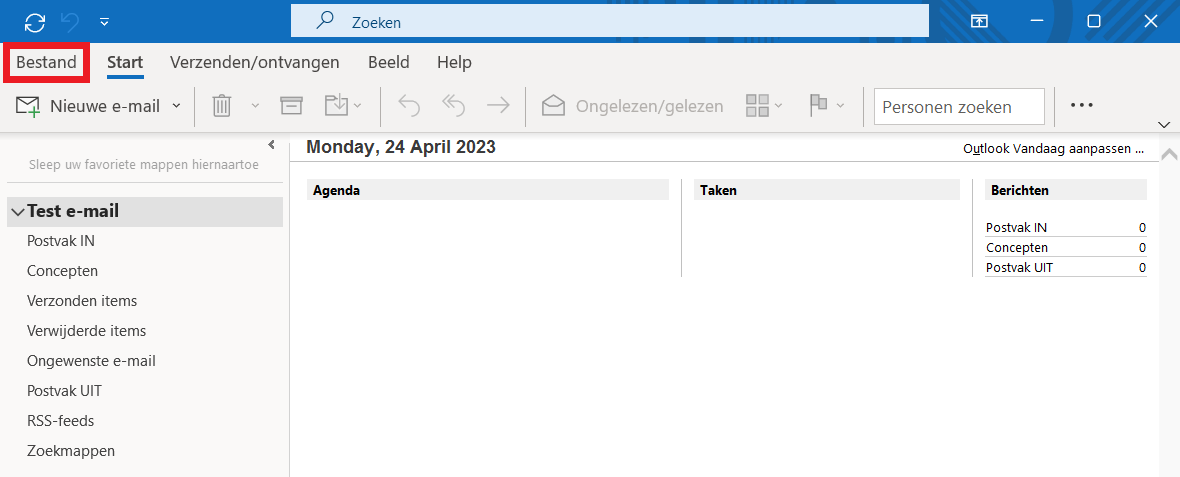Click the Reply All double-arrow icon
Image resolution: width=1180 pixels, height=477 pixels.
(x=453, y=106)
